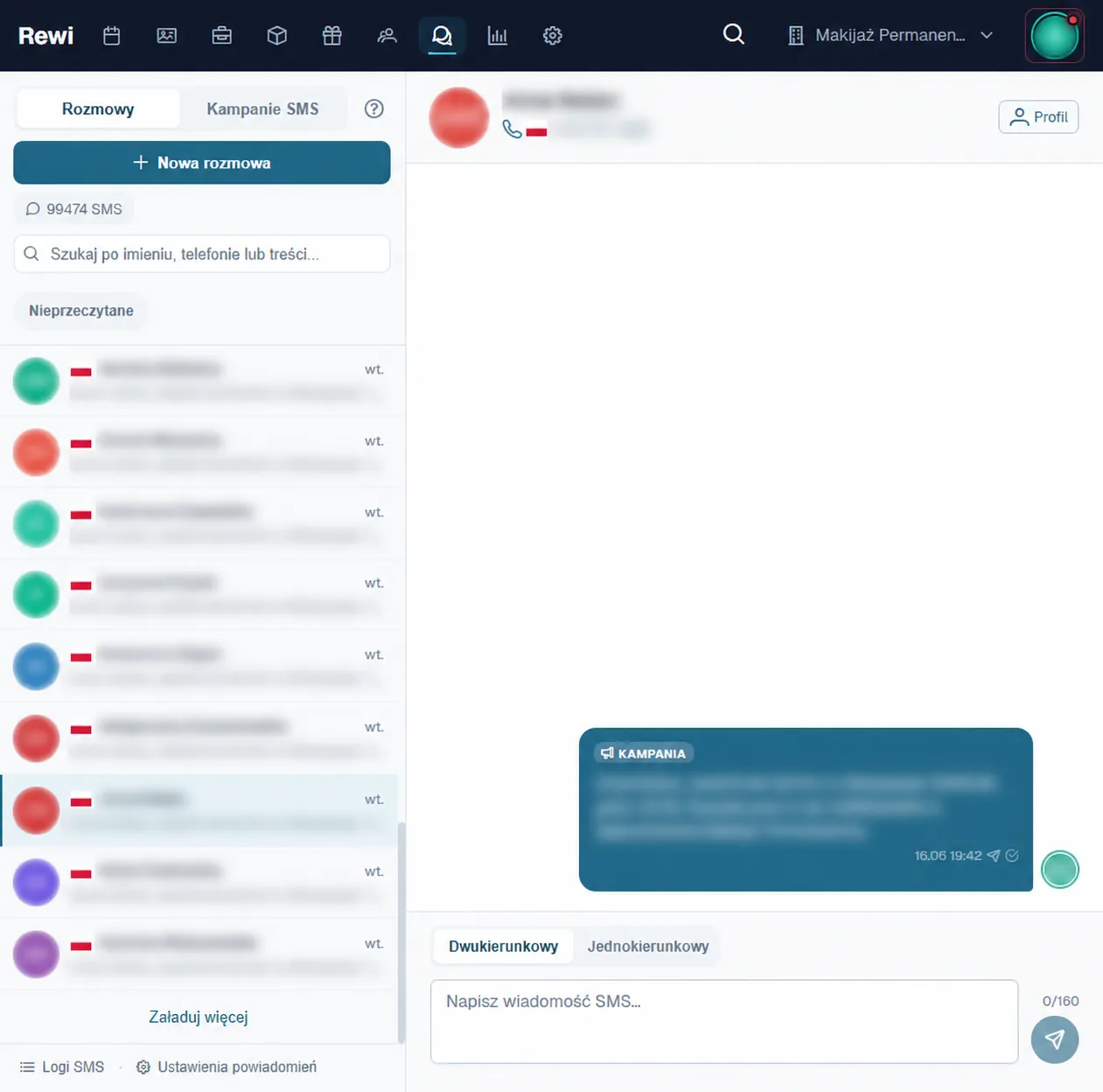Image resolution: width=1103 pixels, height=1092 pixels.
Task: Open the conversation with the blue avatar
Action: coord(199,666)
